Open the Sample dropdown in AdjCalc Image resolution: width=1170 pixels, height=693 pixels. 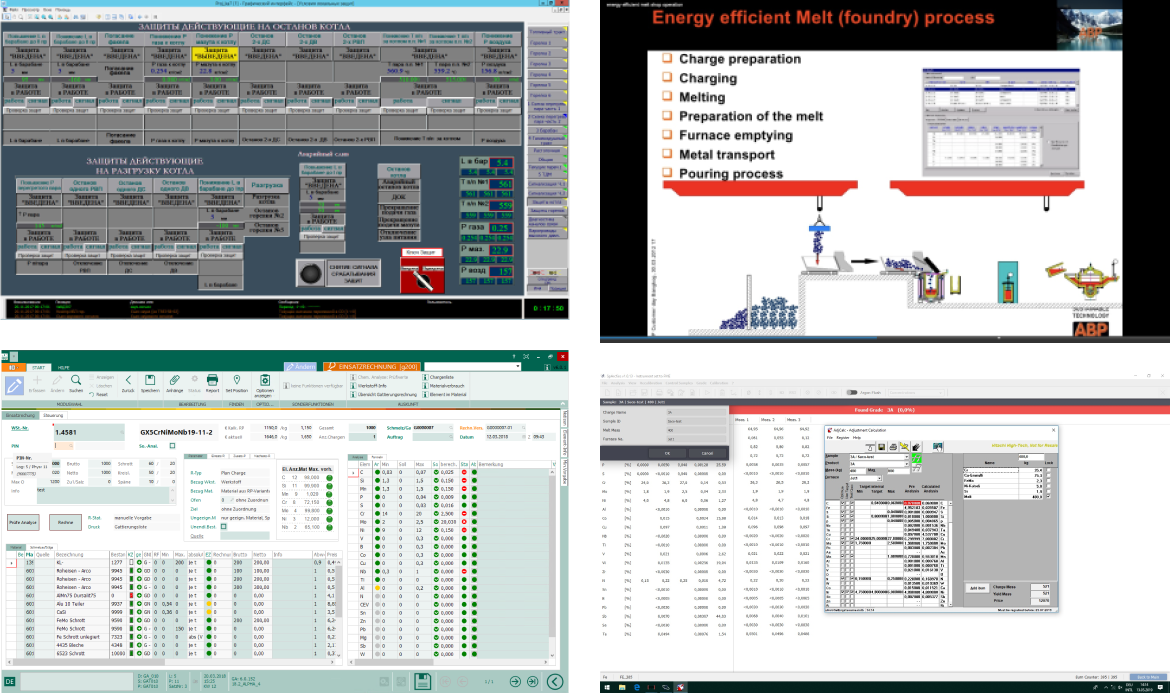pyautogui.click(x=907, y=457)
